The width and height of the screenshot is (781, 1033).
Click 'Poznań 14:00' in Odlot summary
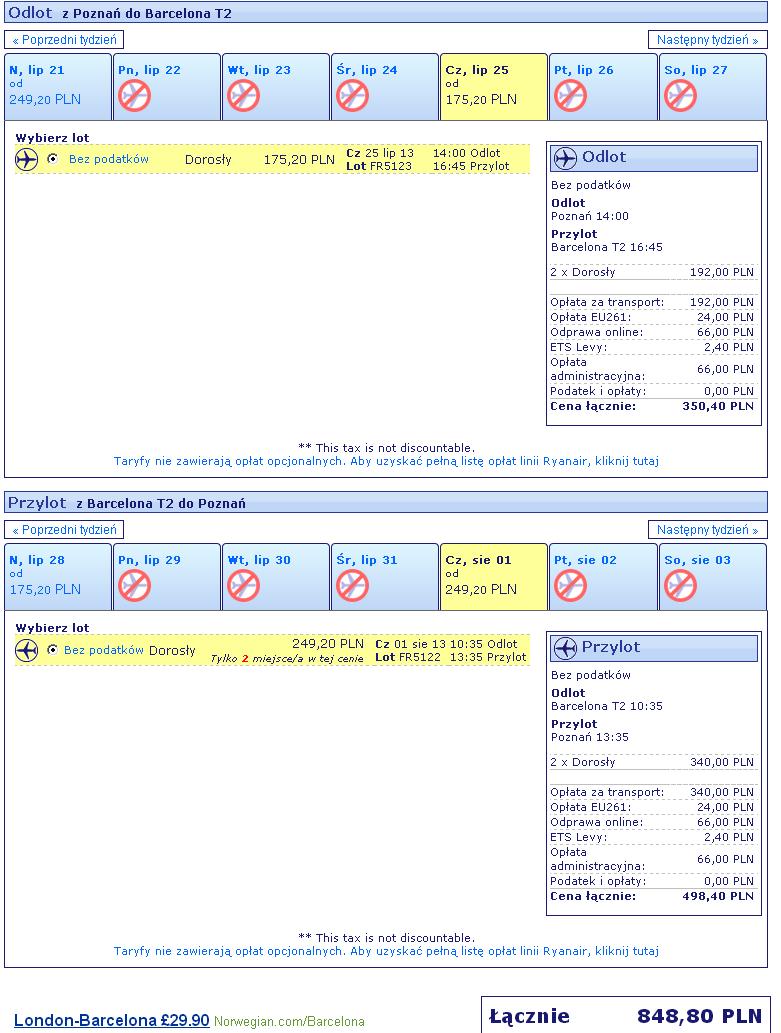coord(590,216)
